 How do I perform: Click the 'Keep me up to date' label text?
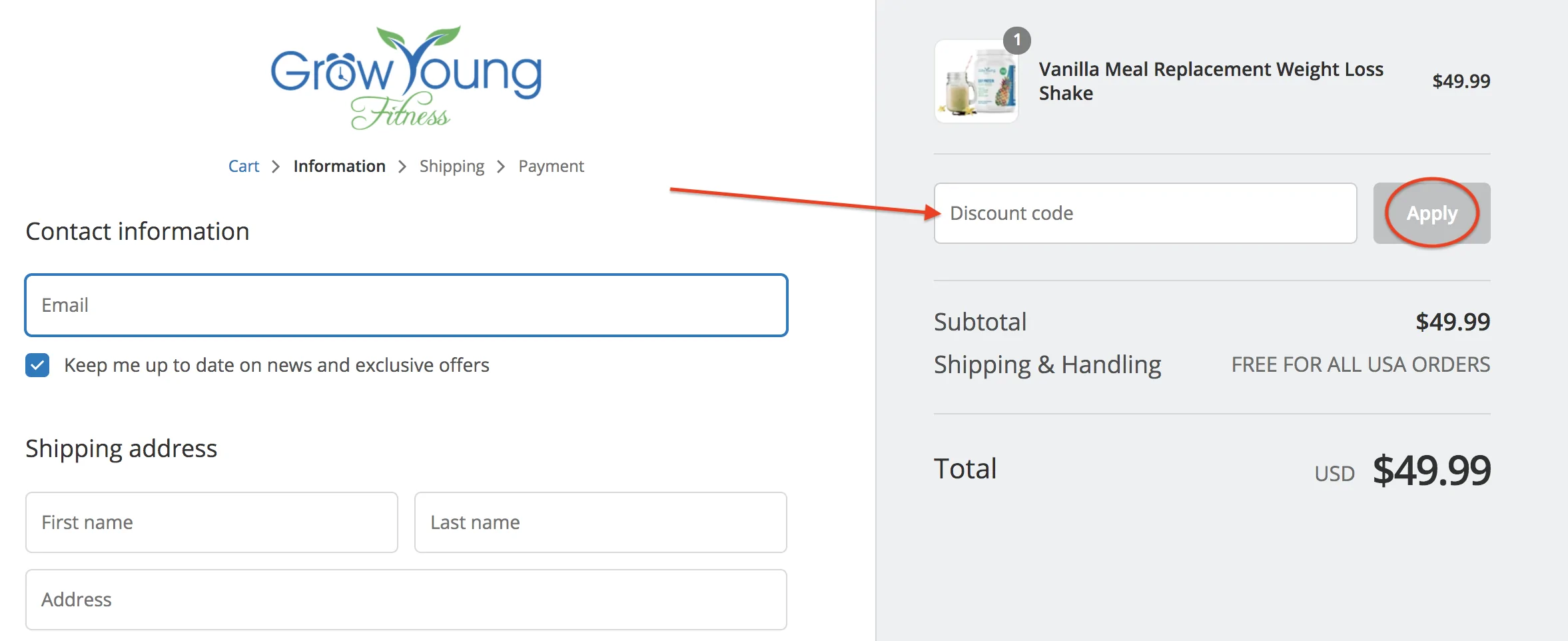point(276,365)
